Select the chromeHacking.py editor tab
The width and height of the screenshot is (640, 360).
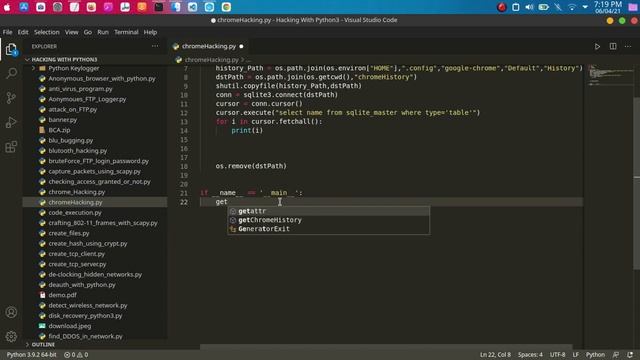point(209,47)
